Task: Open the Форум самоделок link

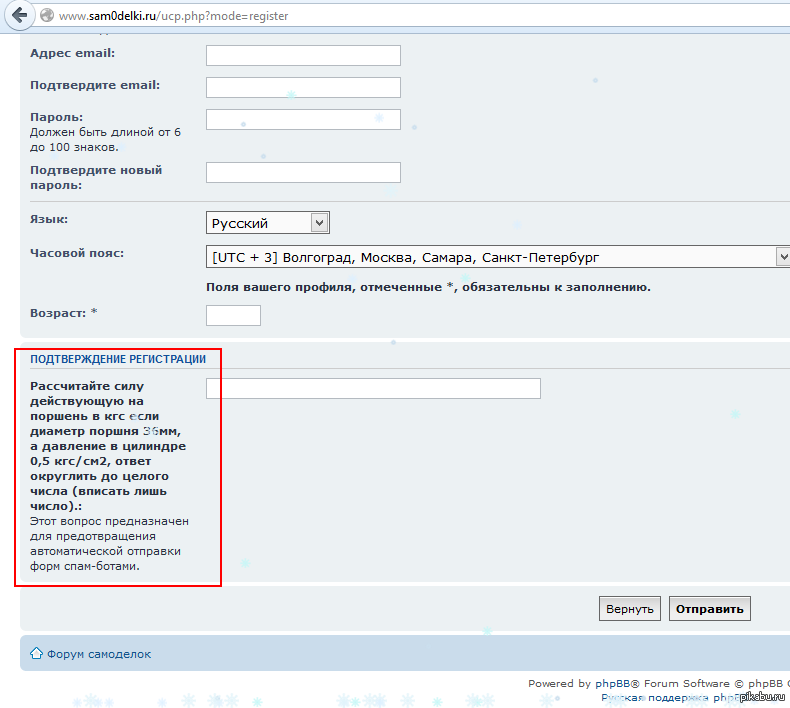Action: coord(99,654)
